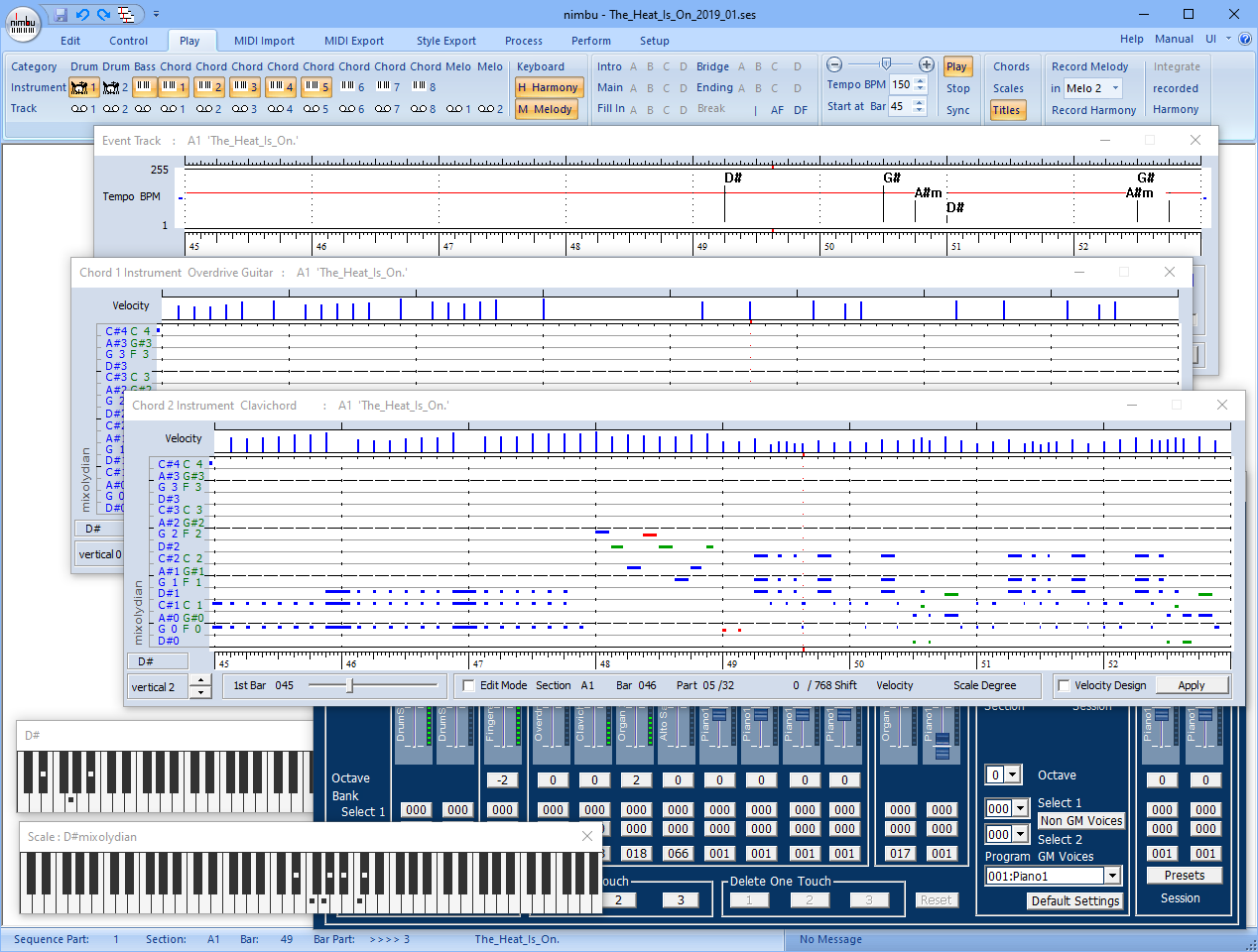Open the Melo 2 record dropdown
Viewport: 1258px width, 952px height.
pos(1115,88)
